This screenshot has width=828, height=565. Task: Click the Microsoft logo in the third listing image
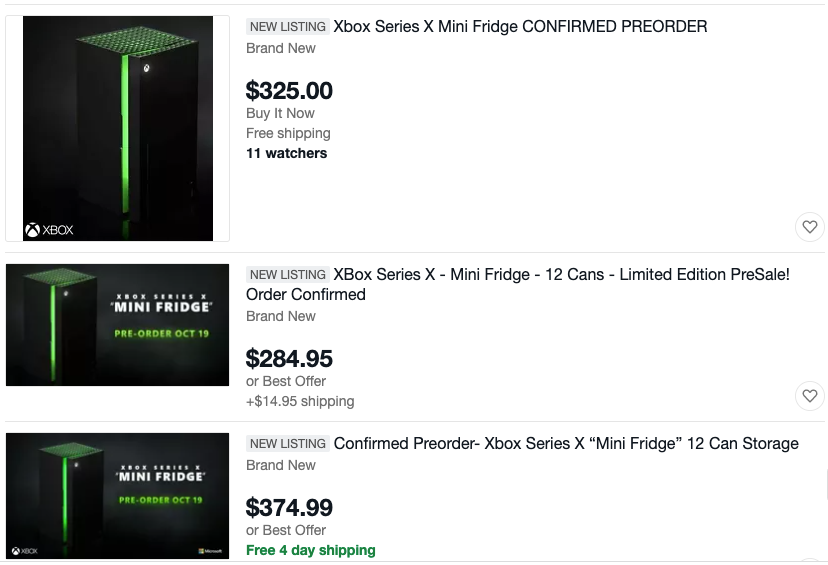[x=209, y=551]
